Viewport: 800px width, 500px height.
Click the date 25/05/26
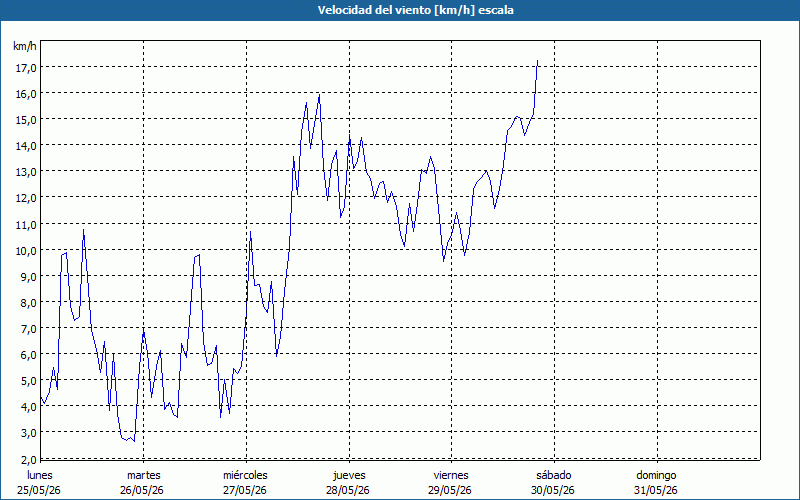pos(39,490)
